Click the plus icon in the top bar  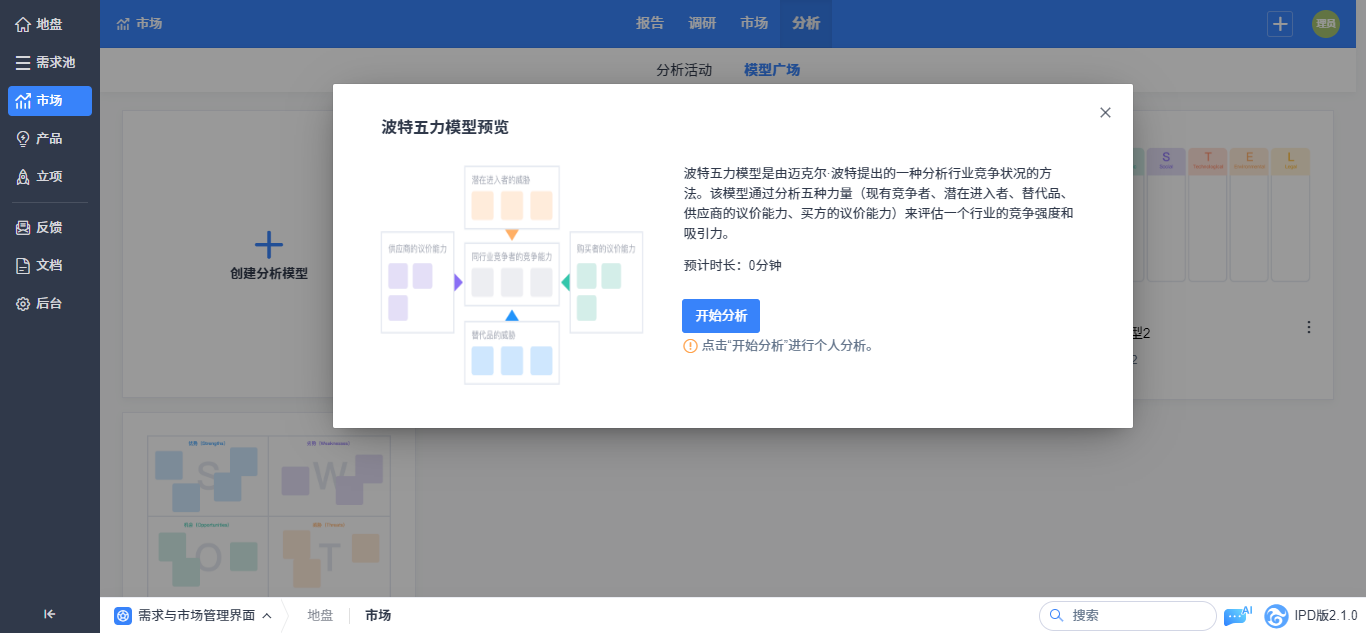click(1280, 24)
